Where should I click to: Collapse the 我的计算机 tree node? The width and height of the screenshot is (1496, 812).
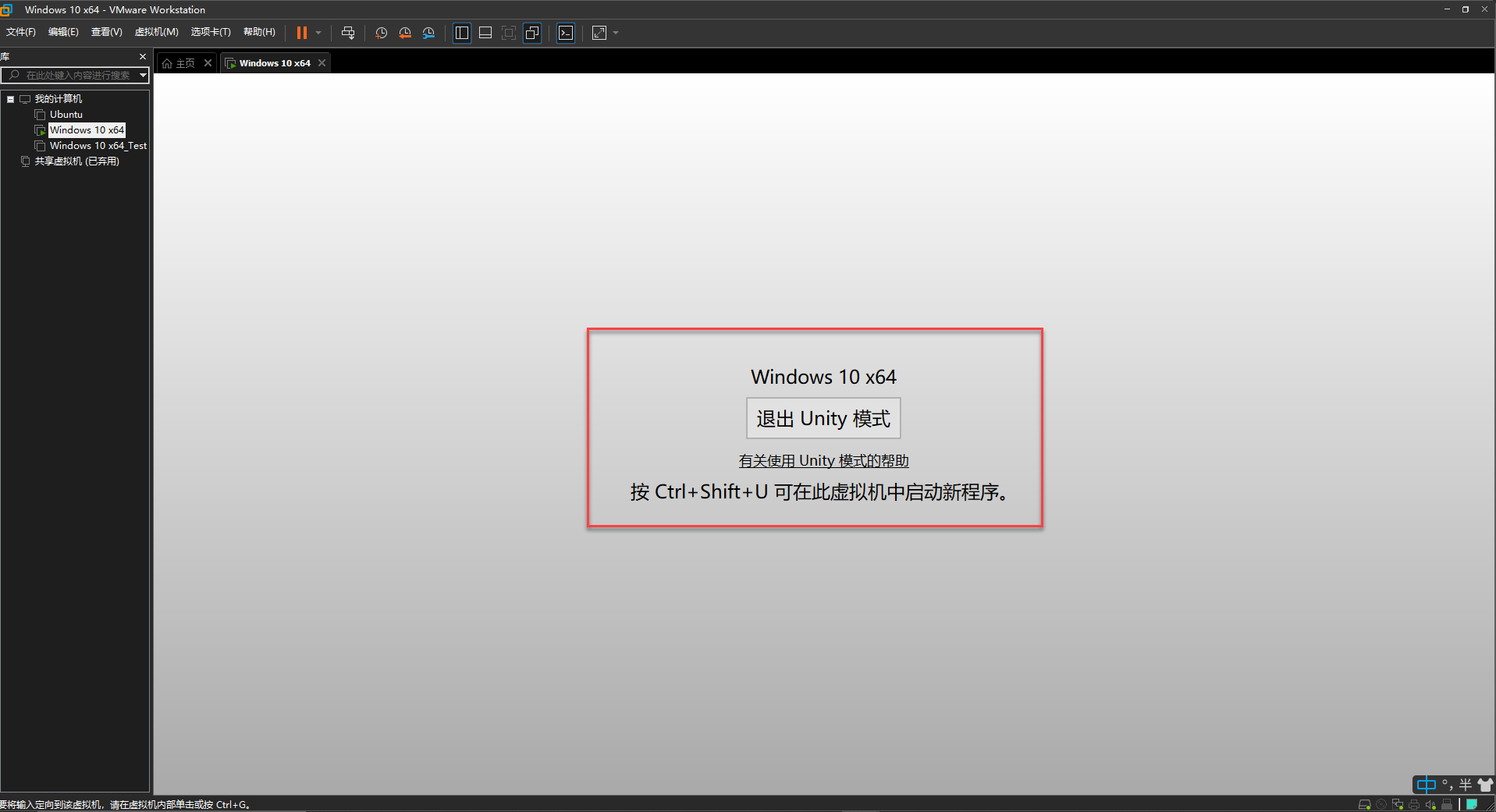10,99
